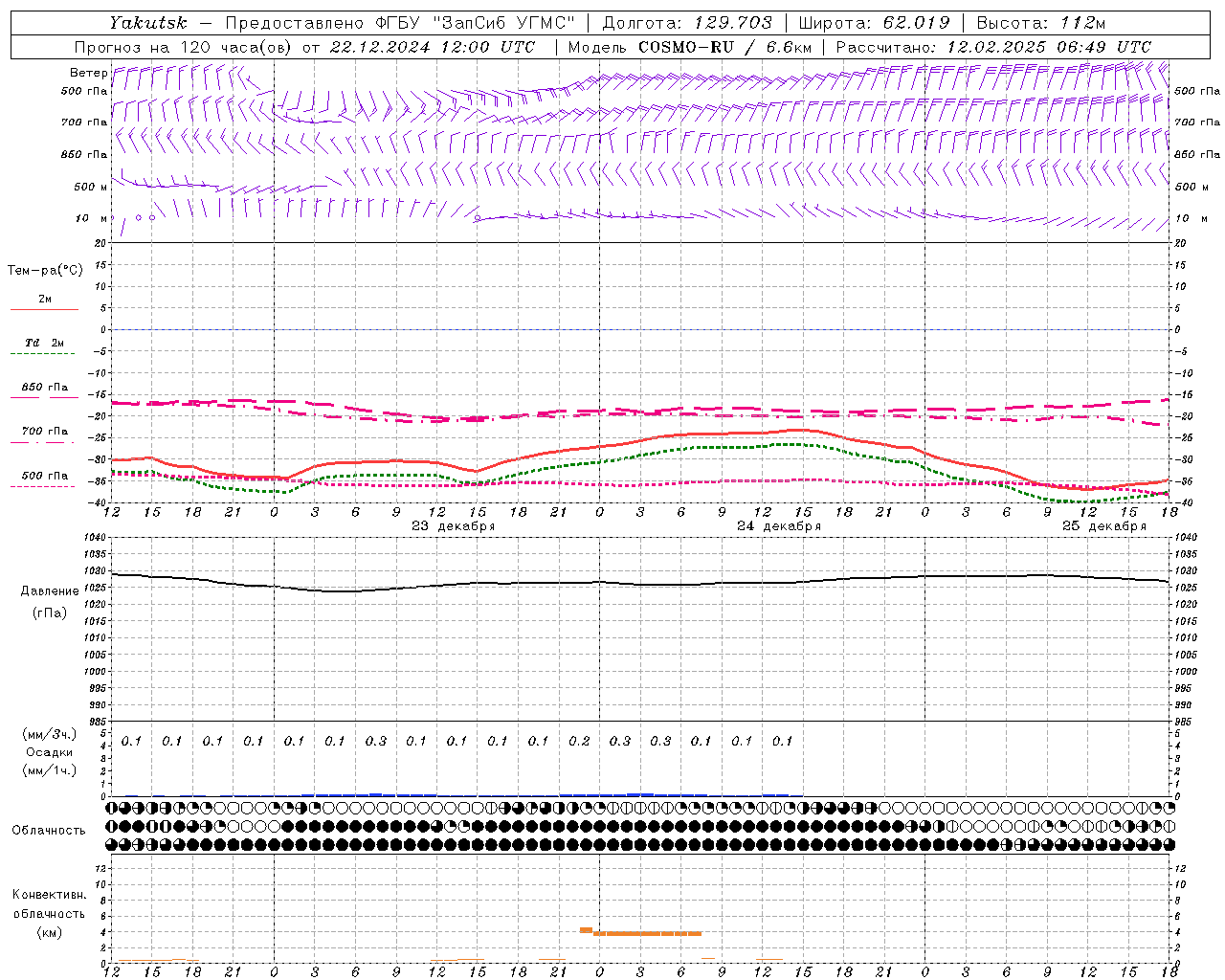The image size is (1225, 980).
Task: Click the Долгота: 129.703 longitude value
Action: point(687,22)
